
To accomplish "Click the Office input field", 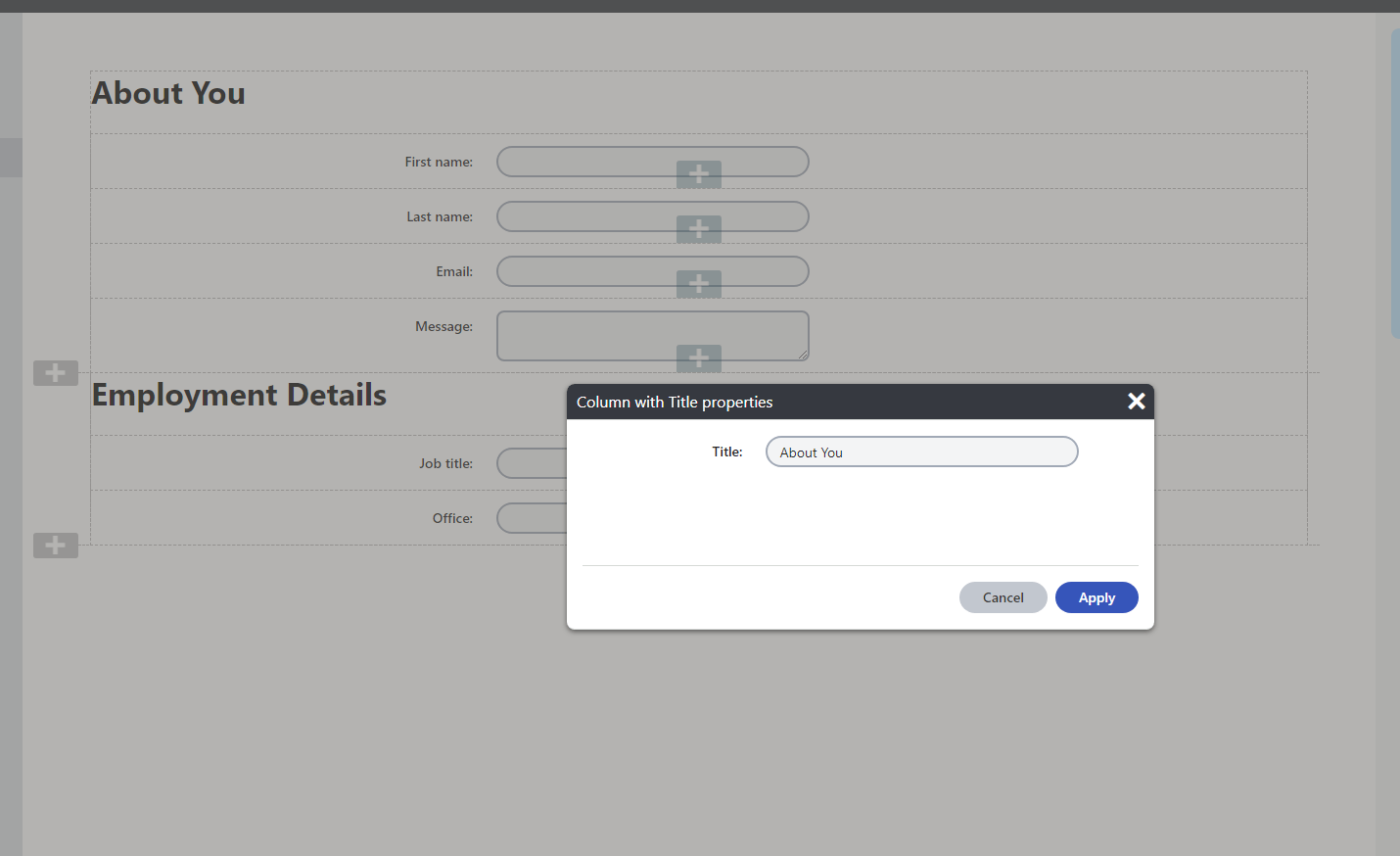I will tap(532, 518).
